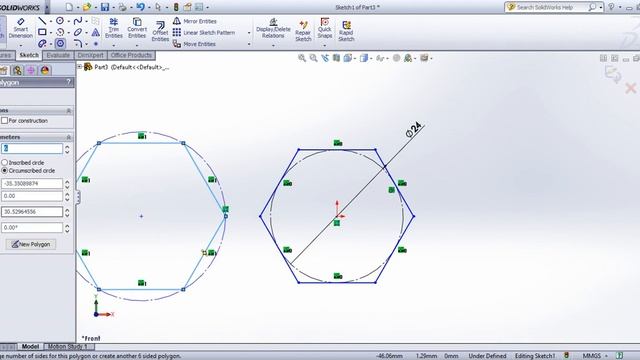Click the Zoom to Fit icon
The image size is (640, 360).
(x=302, y=58)
